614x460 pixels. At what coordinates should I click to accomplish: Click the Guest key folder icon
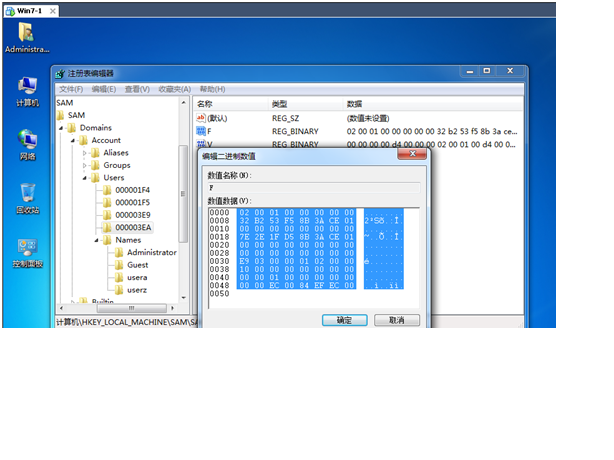pyautogui.click(x=119, y=265)
